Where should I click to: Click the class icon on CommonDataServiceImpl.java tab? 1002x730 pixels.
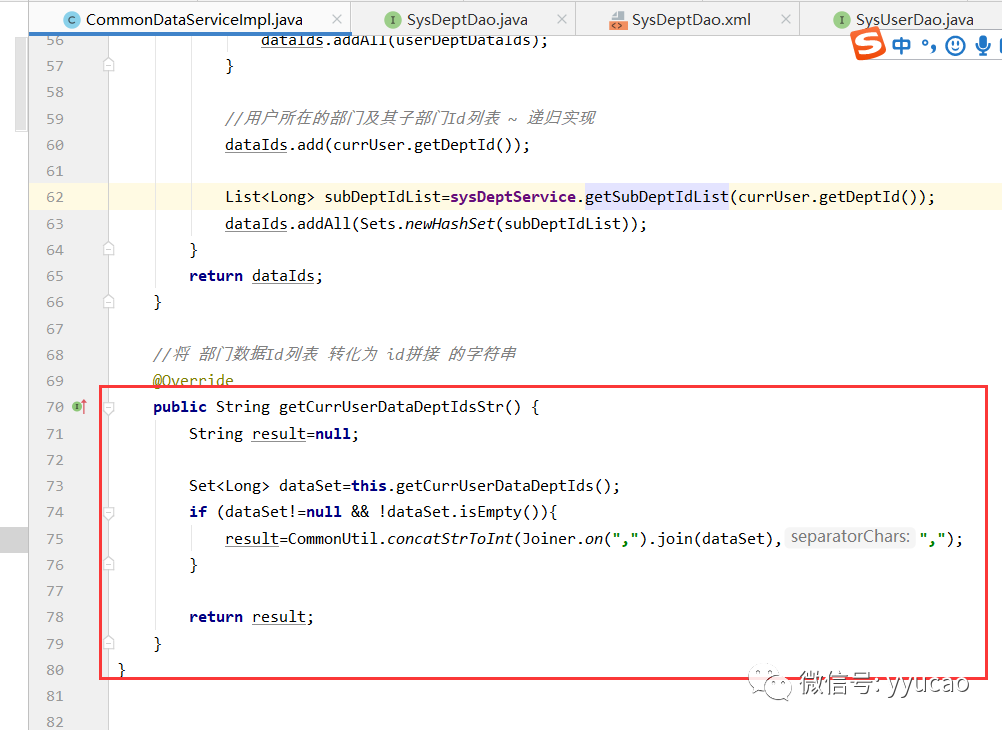[x=72, y=20]
